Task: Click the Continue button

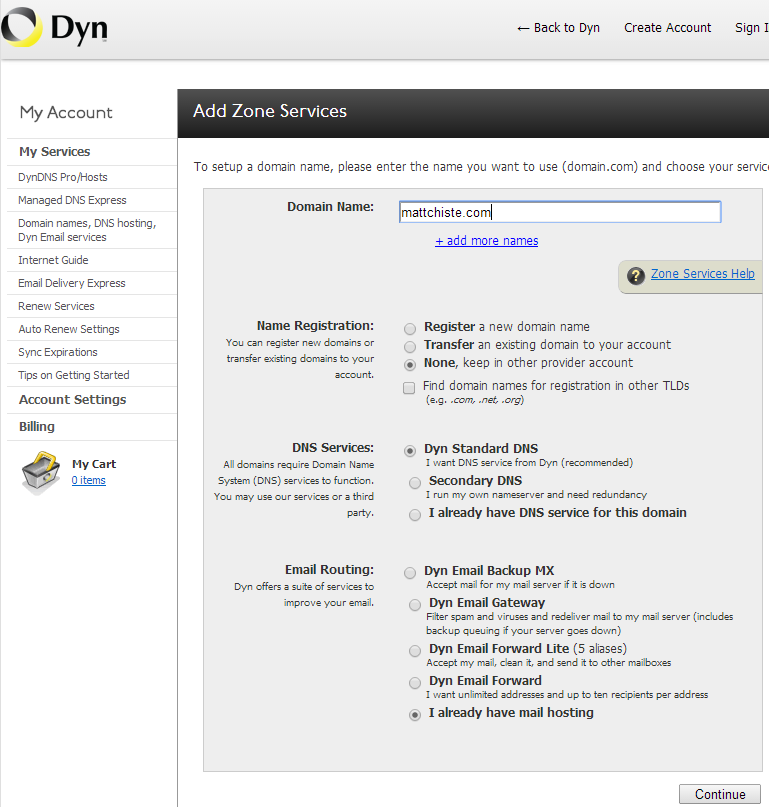Action: 719,794
